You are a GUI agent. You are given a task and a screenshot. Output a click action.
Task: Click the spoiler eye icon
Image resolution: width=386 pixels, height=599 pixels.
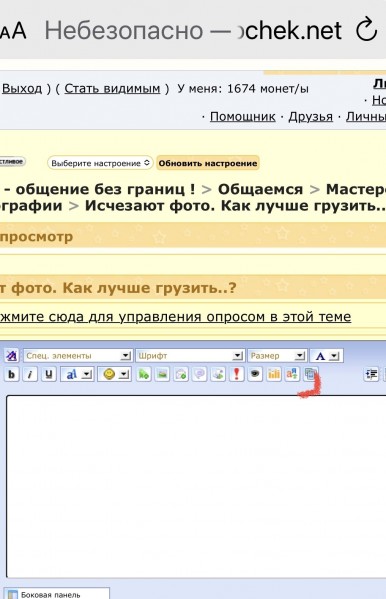click(255, 374)
